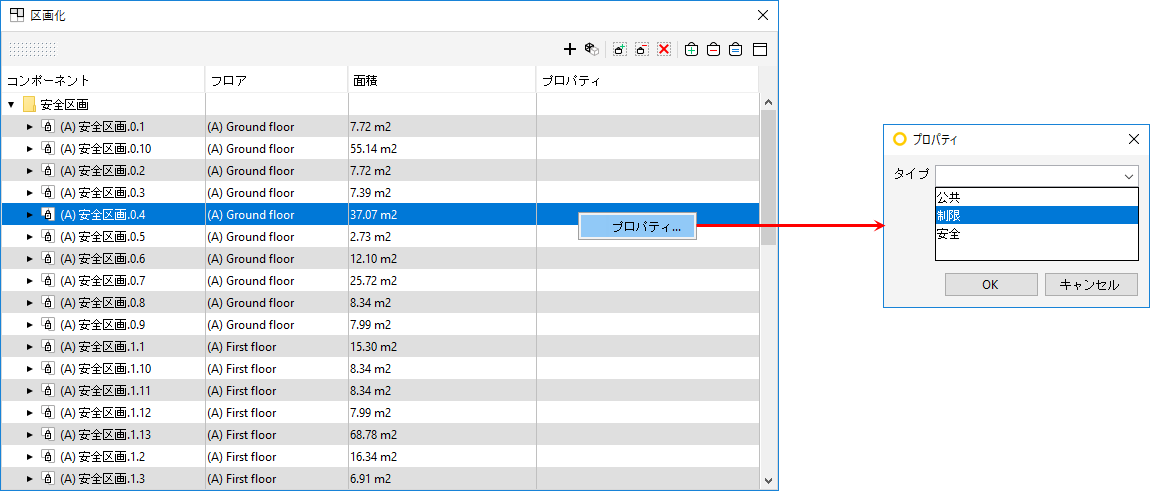Click lock icon of 安全区画.0.4 row

pos(48,215)
